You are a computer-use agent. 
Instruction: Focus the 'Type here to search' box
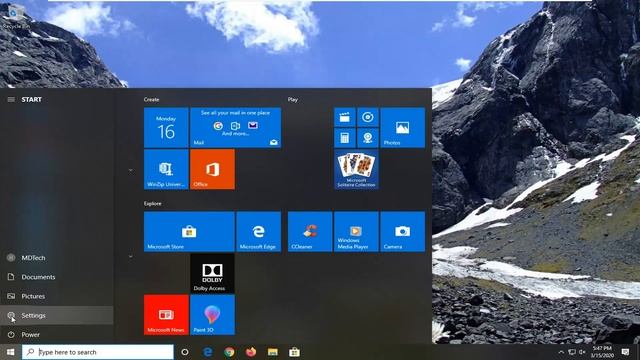98,352
